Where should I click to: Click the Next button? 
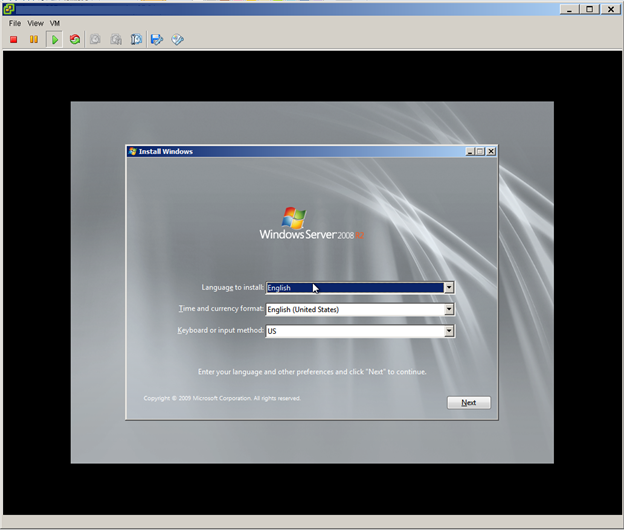coord(469,403)
